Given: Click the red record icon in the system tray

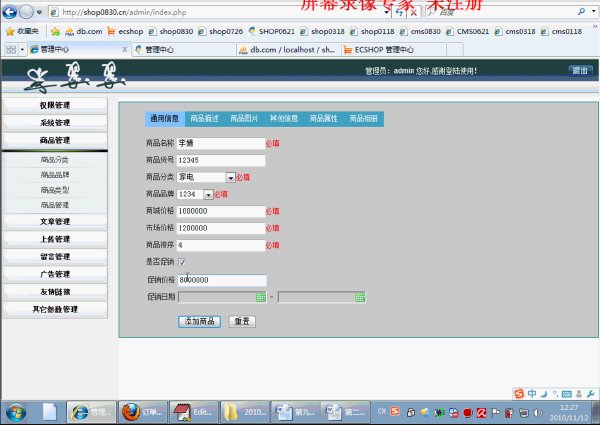Looking at the screenshot, I should pos(468,413).
